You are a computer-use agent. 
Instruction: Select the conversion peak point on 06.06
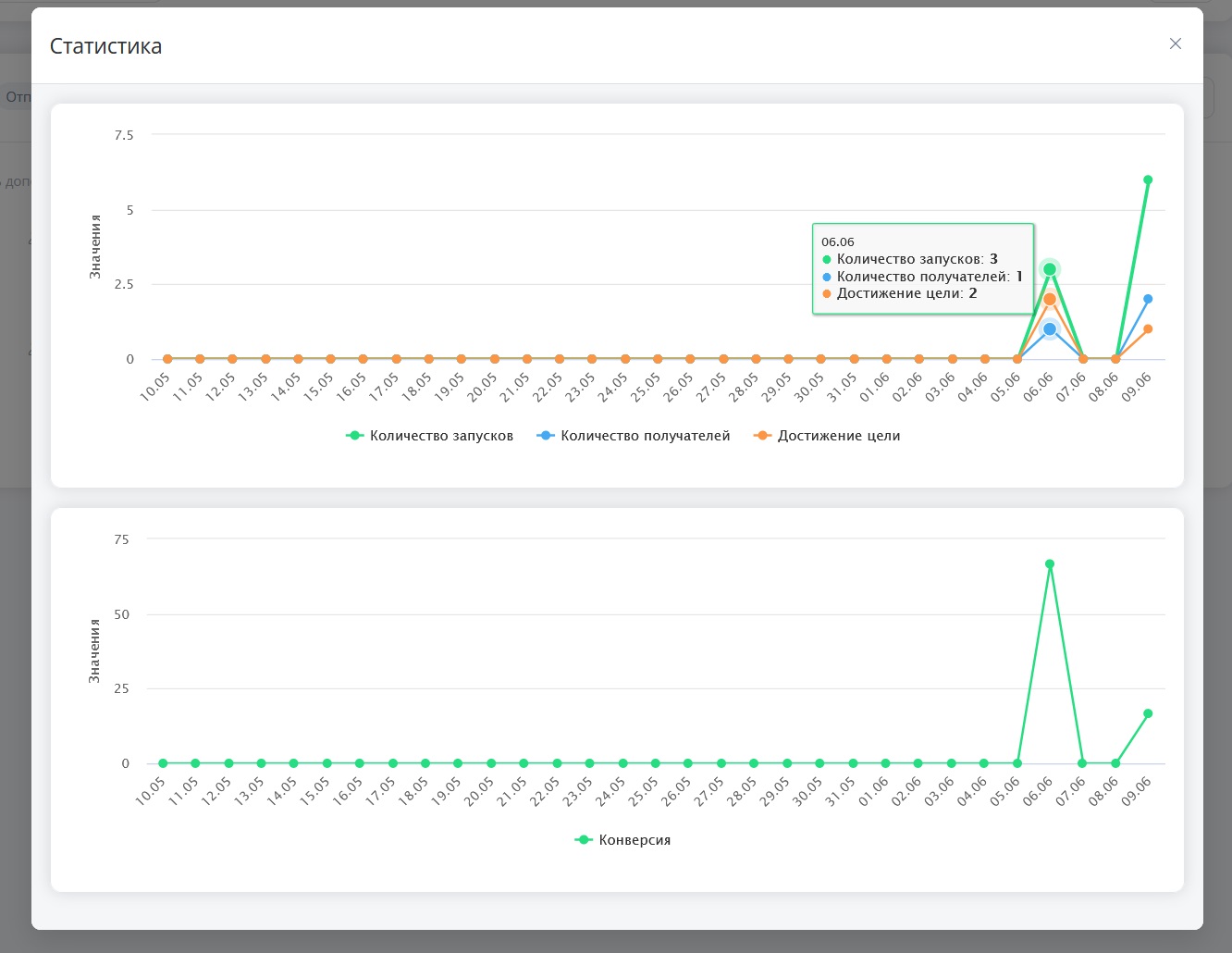click(x=1050, y=563)
